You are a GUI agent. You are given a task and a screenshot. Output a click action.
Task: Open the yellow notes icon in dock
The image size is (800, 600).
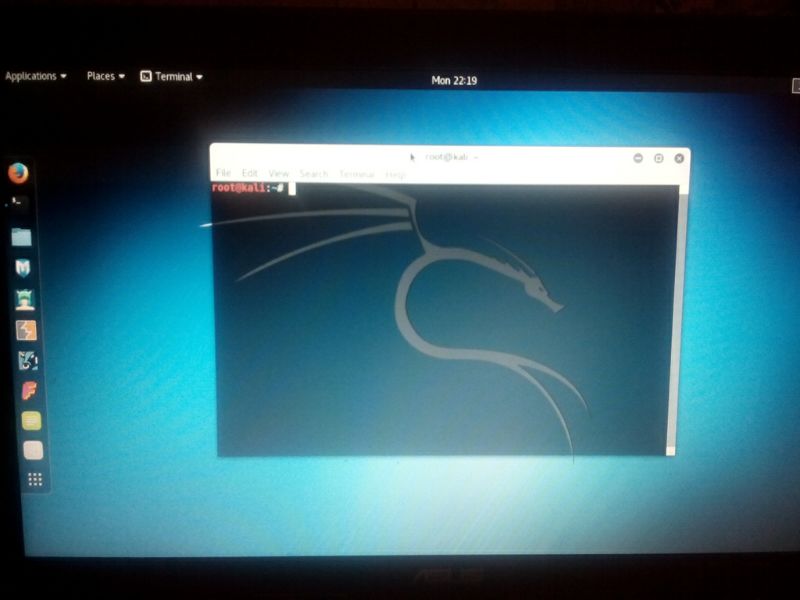[31, 420]
